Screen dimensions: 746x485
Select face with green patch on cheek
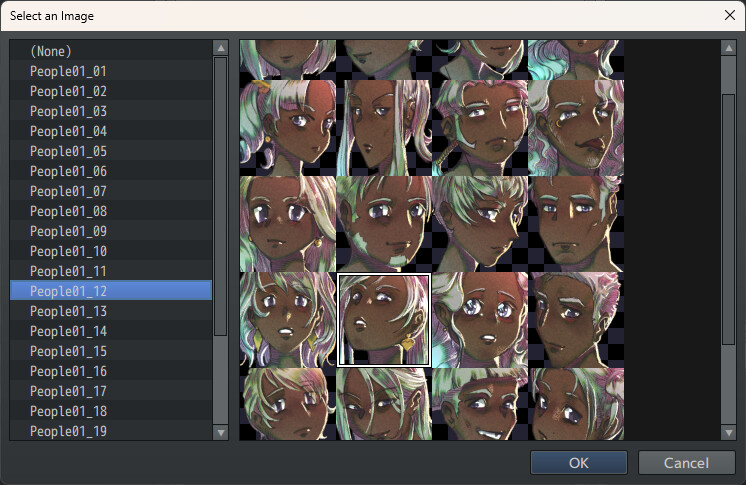click(384, 224)
